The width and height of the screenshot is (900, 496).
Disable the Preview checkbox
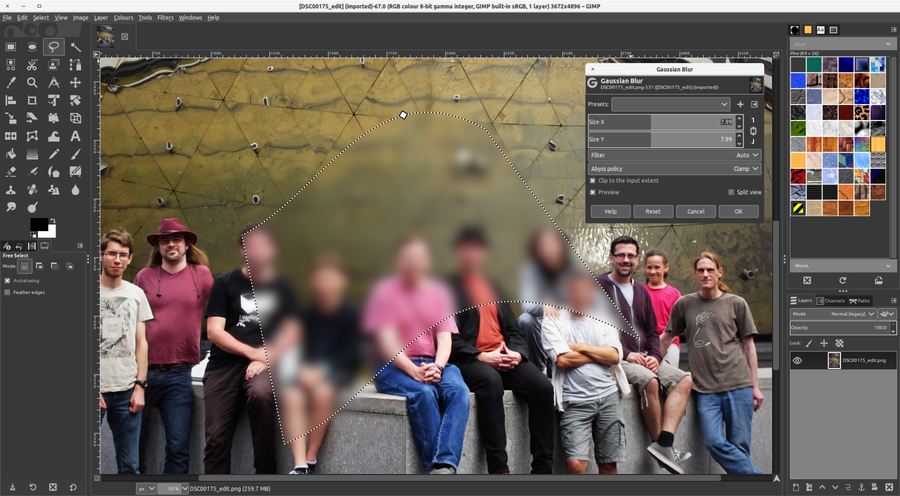[592, 192]
